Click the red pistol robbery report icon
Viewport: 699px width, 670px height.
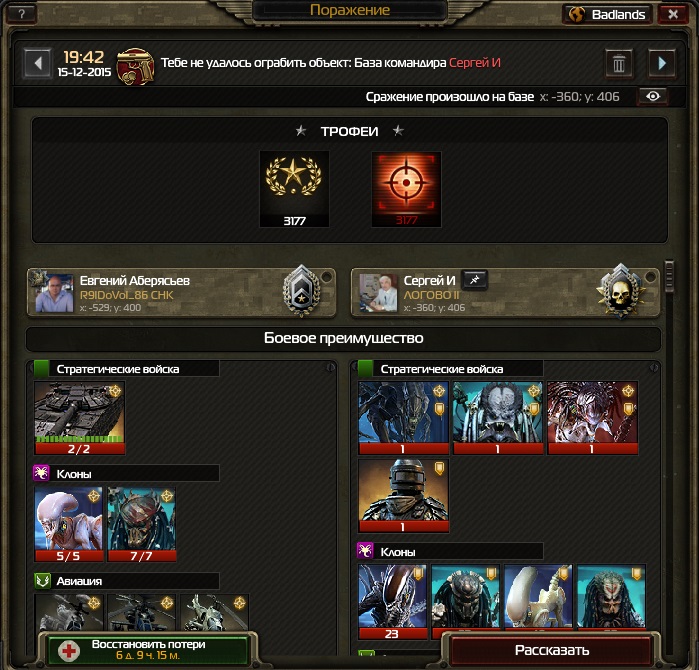point(136,66)
